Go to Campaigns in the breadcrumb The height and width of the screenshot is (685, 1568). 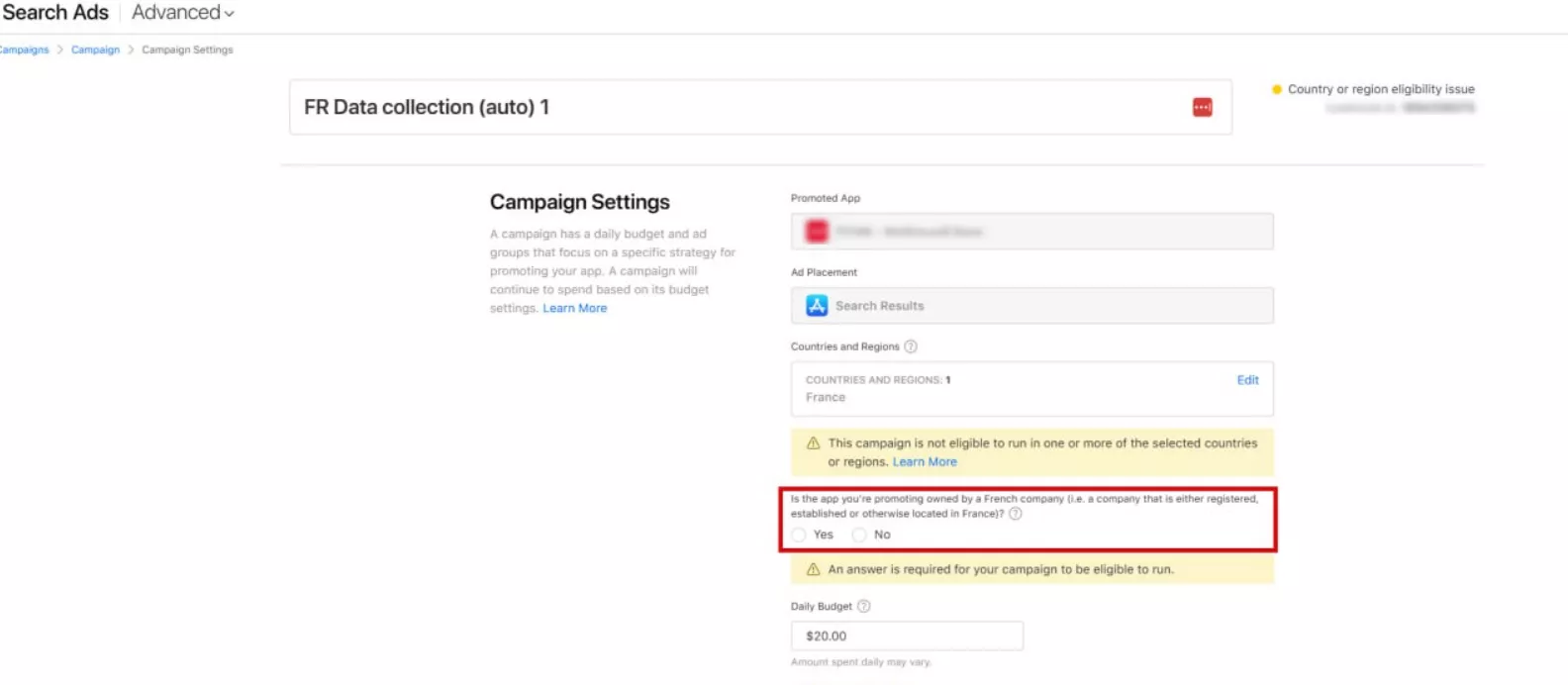pos(24,49)
